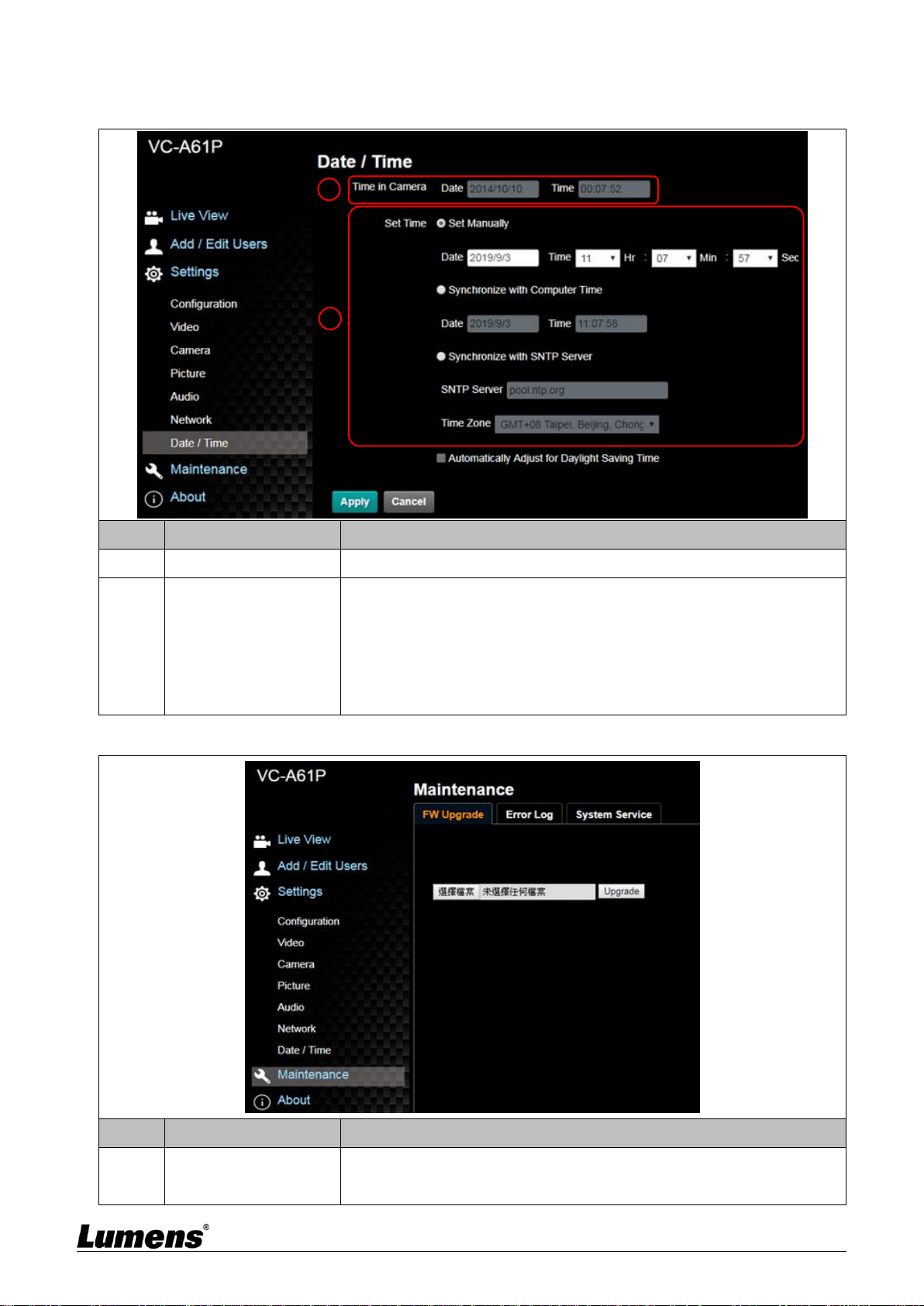Image resolution: width=924 pixels, height=1306 pixels.
Task: Click the manual Date field showing 2019/9/3
Action: [x=503, y=258]
